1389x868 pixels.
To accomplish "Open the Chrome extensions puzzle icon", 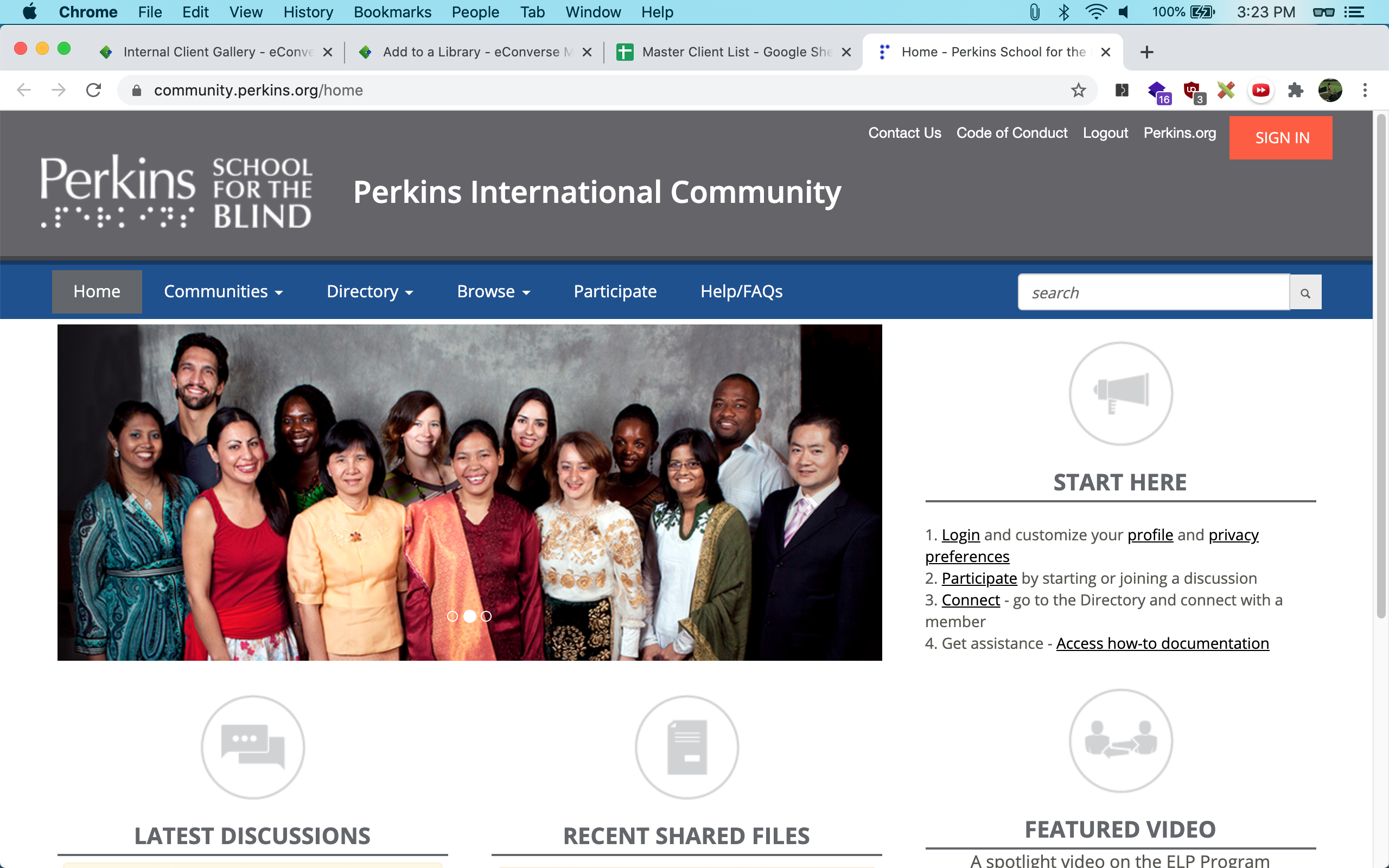I will [1295, 90].
